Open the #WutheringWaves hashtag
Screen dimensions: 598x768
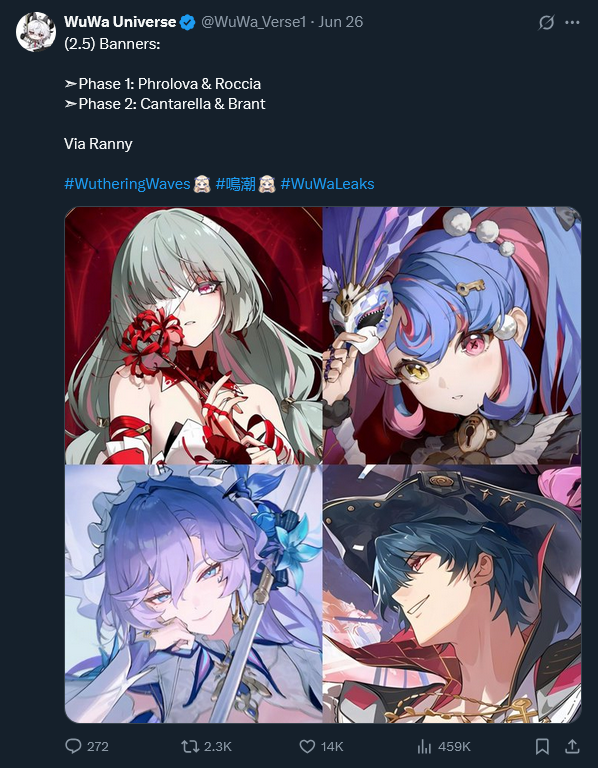[x=127, y=184]
